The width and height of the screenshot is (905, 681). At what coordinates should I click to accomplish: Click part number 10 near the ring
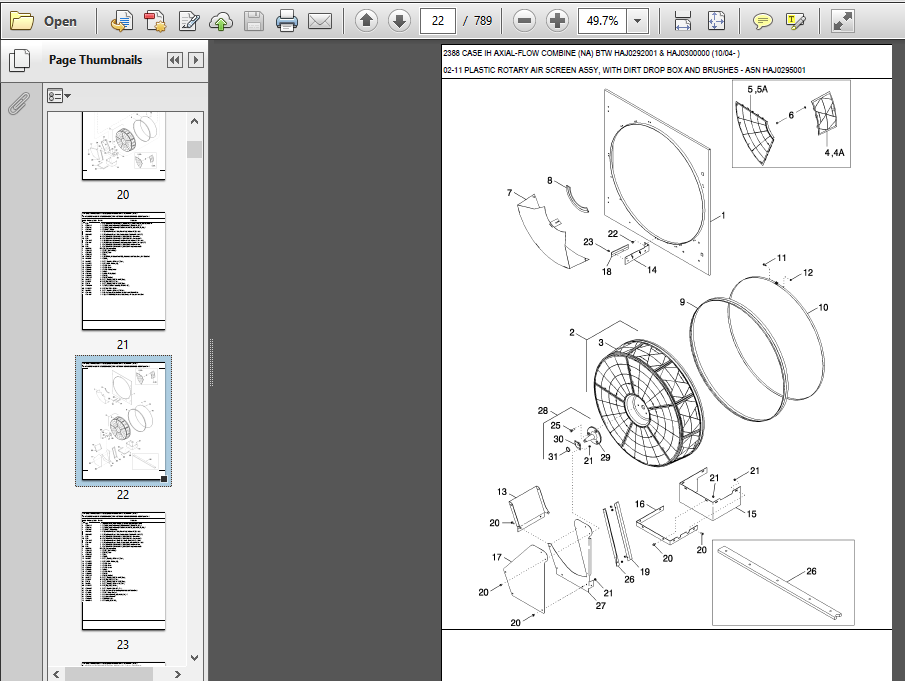pos(823,308)
